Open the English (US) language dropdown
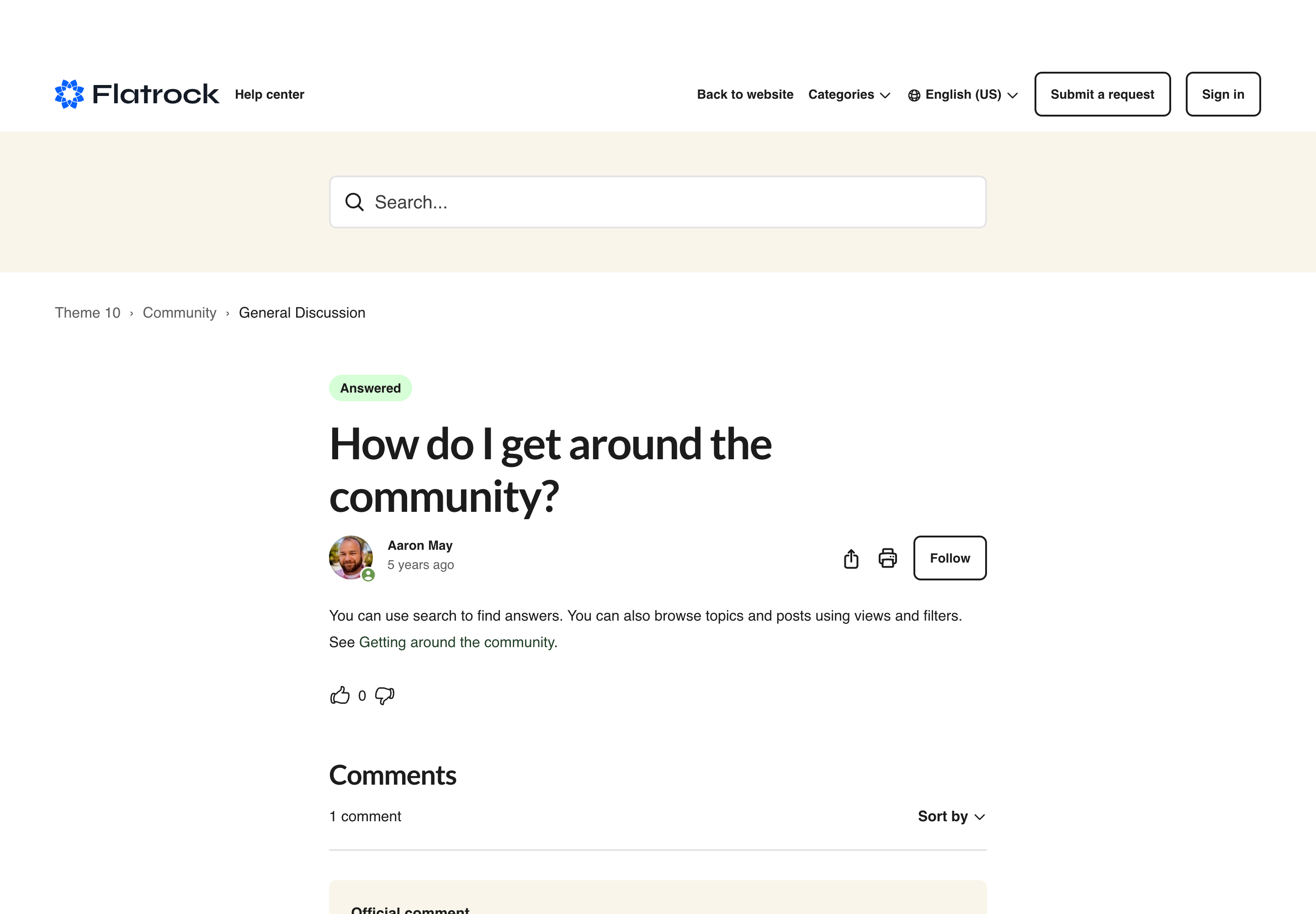This screenshot has width=1316, height=914. click(x=970, y=95)
